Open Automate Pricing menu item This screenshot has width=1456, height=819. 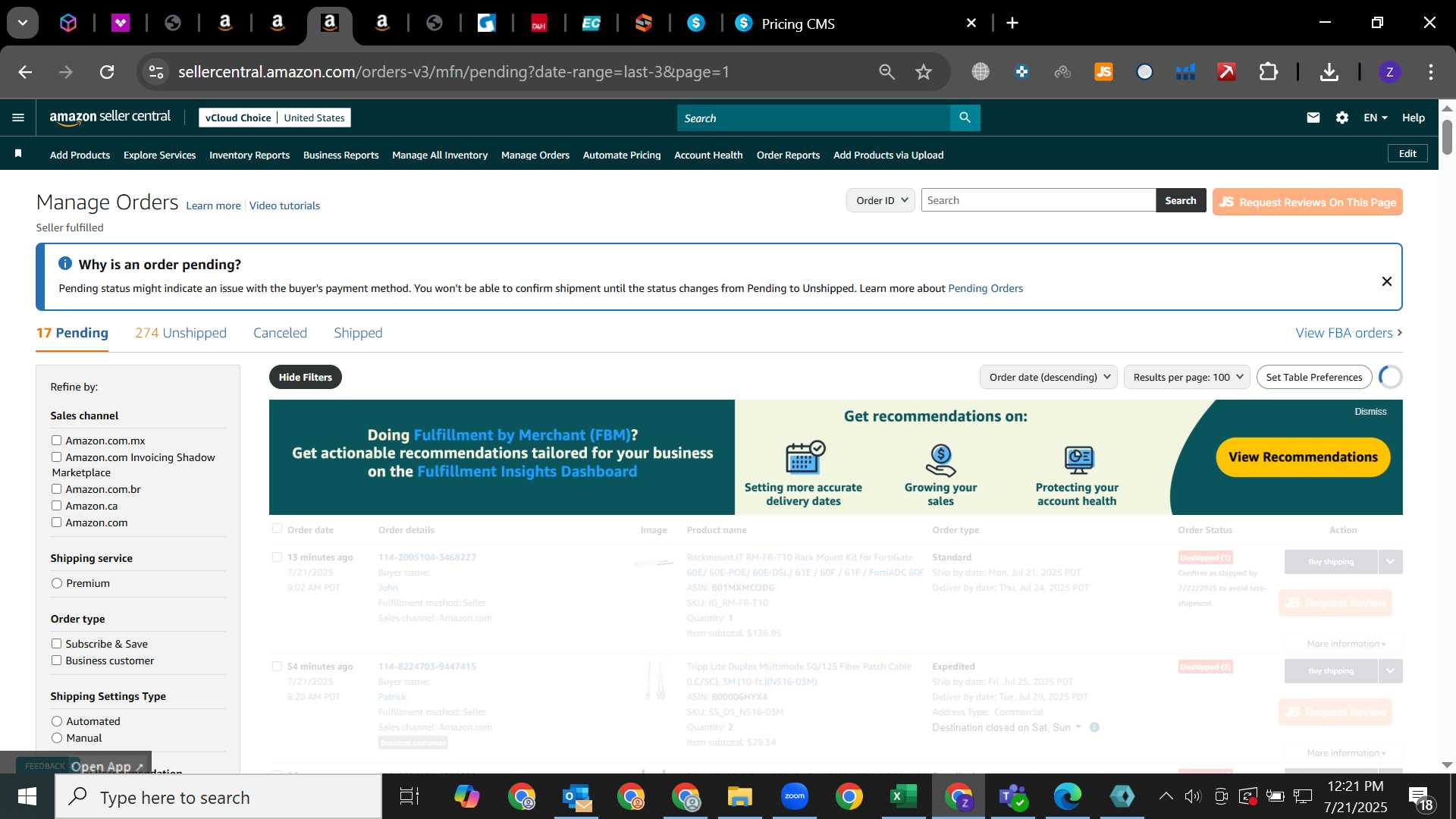click(x=622, y=155)
